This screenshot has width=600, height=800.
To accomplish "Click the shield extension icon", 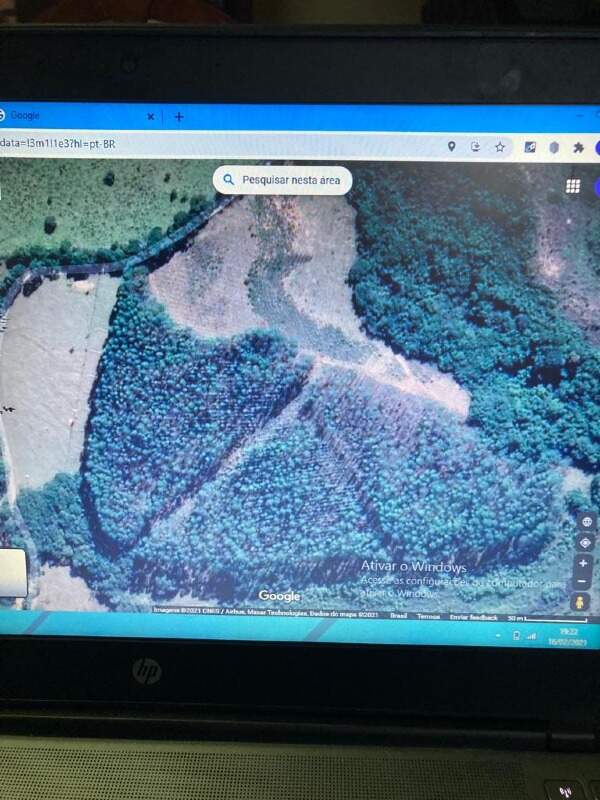I will coord(555,147).
